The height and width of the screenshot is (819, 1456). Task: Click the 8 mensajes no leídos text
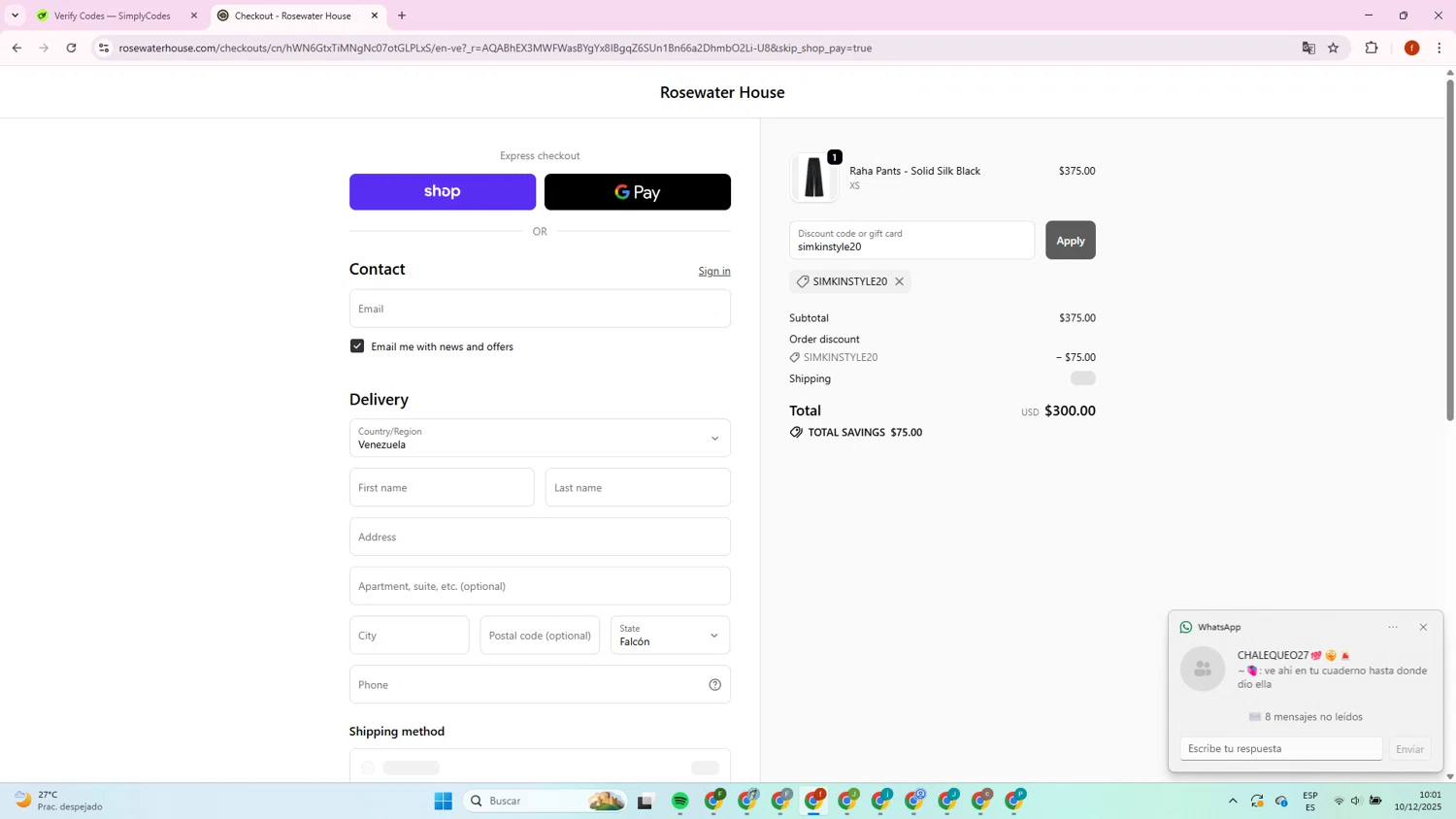1305,716
